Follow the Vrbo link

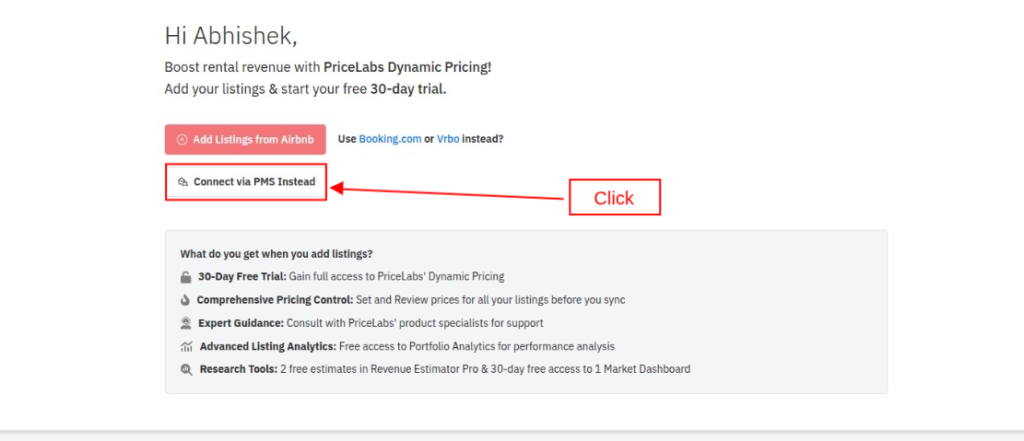[447, 140]
